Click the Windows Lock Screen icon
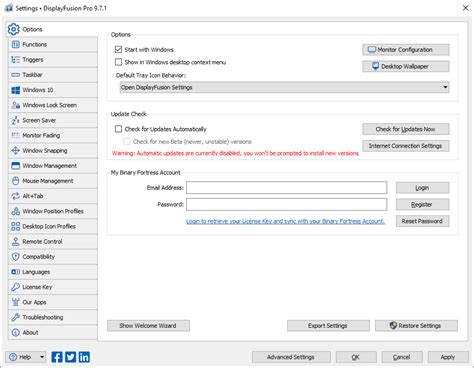 (x=16, y=105)
